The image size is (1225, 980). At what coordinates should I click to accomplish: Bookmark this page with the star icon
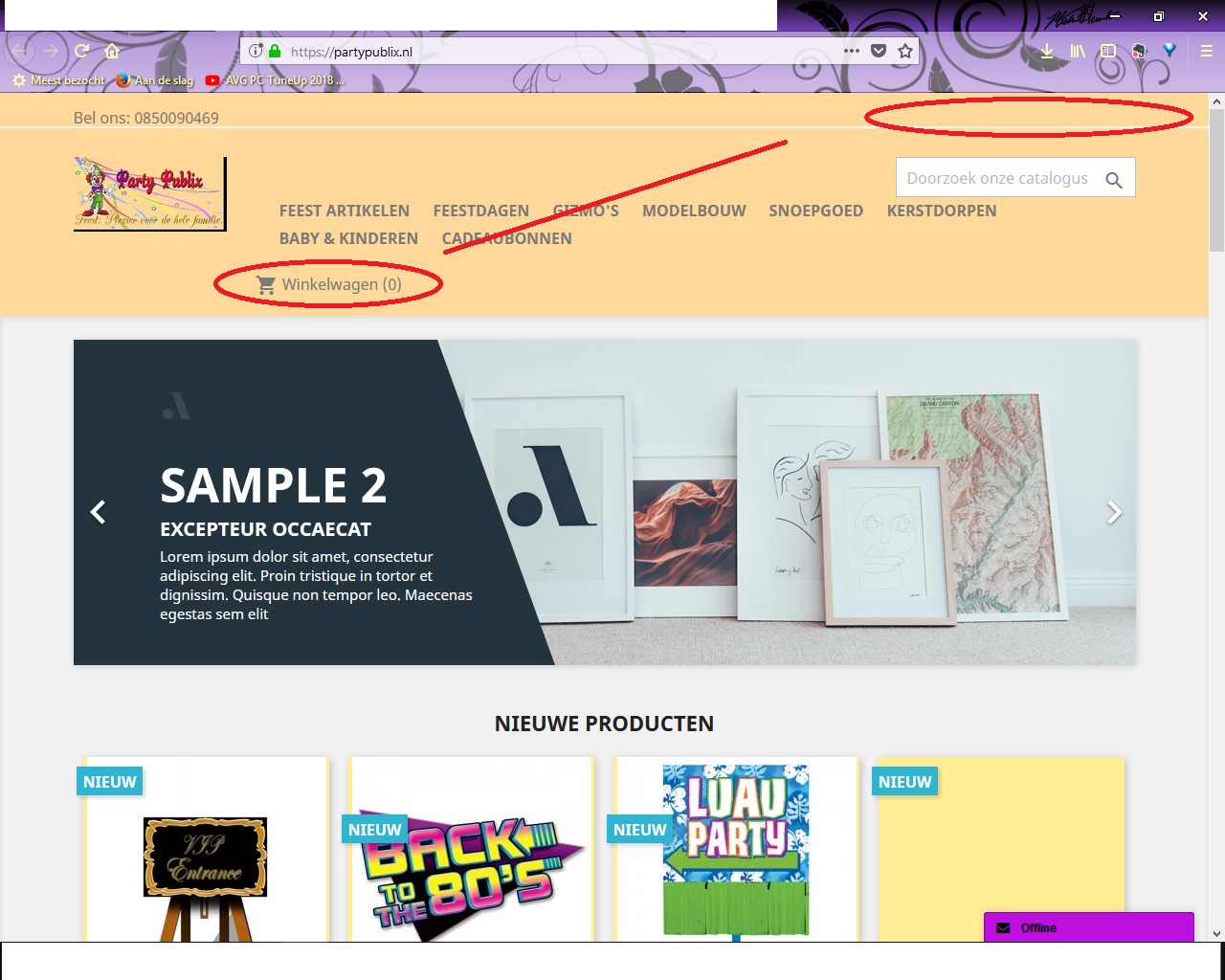904,52
